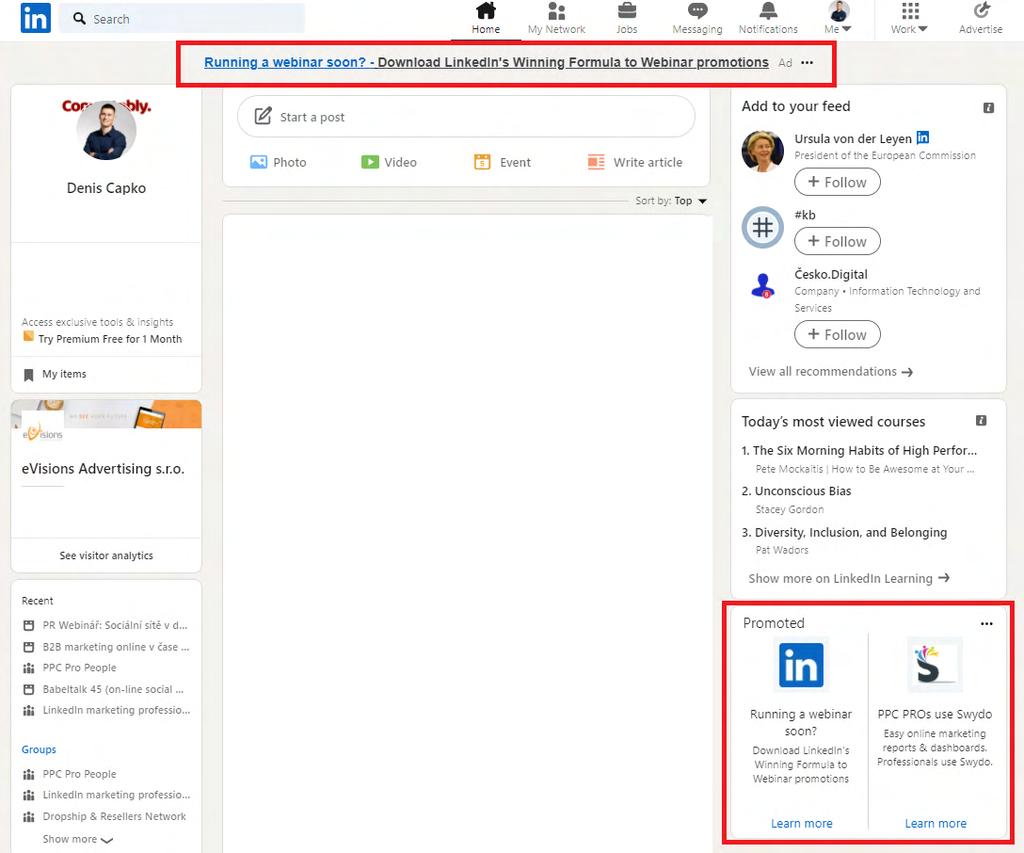Image resolution: width=1024 pixels, height=853 pixels.
Task: Follow Česko.Digital
Action: pyautogui.click(x=837, y=335)
